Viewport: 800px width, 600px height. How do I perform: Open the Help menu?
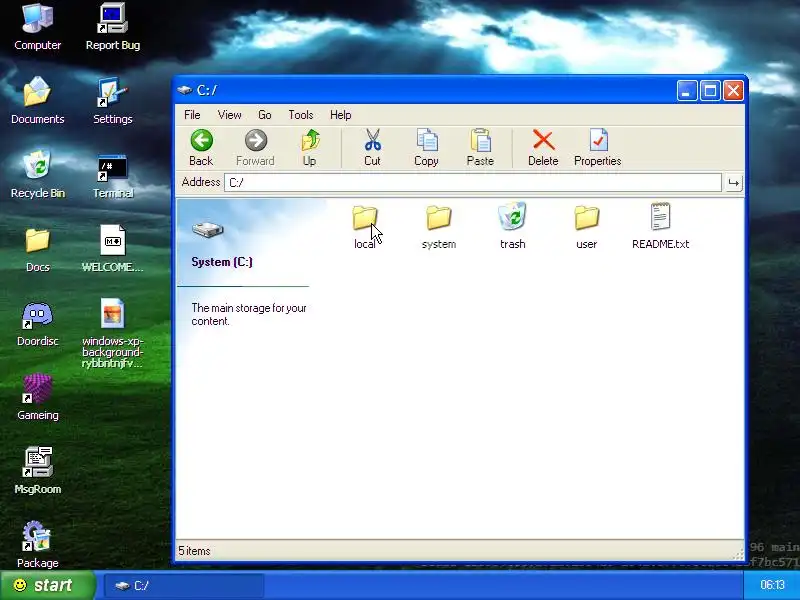tap(341, 115)
